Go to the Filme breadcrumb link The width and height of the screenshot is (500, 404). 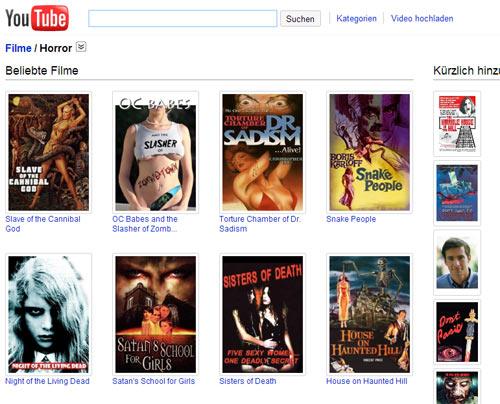click(18, 48)
